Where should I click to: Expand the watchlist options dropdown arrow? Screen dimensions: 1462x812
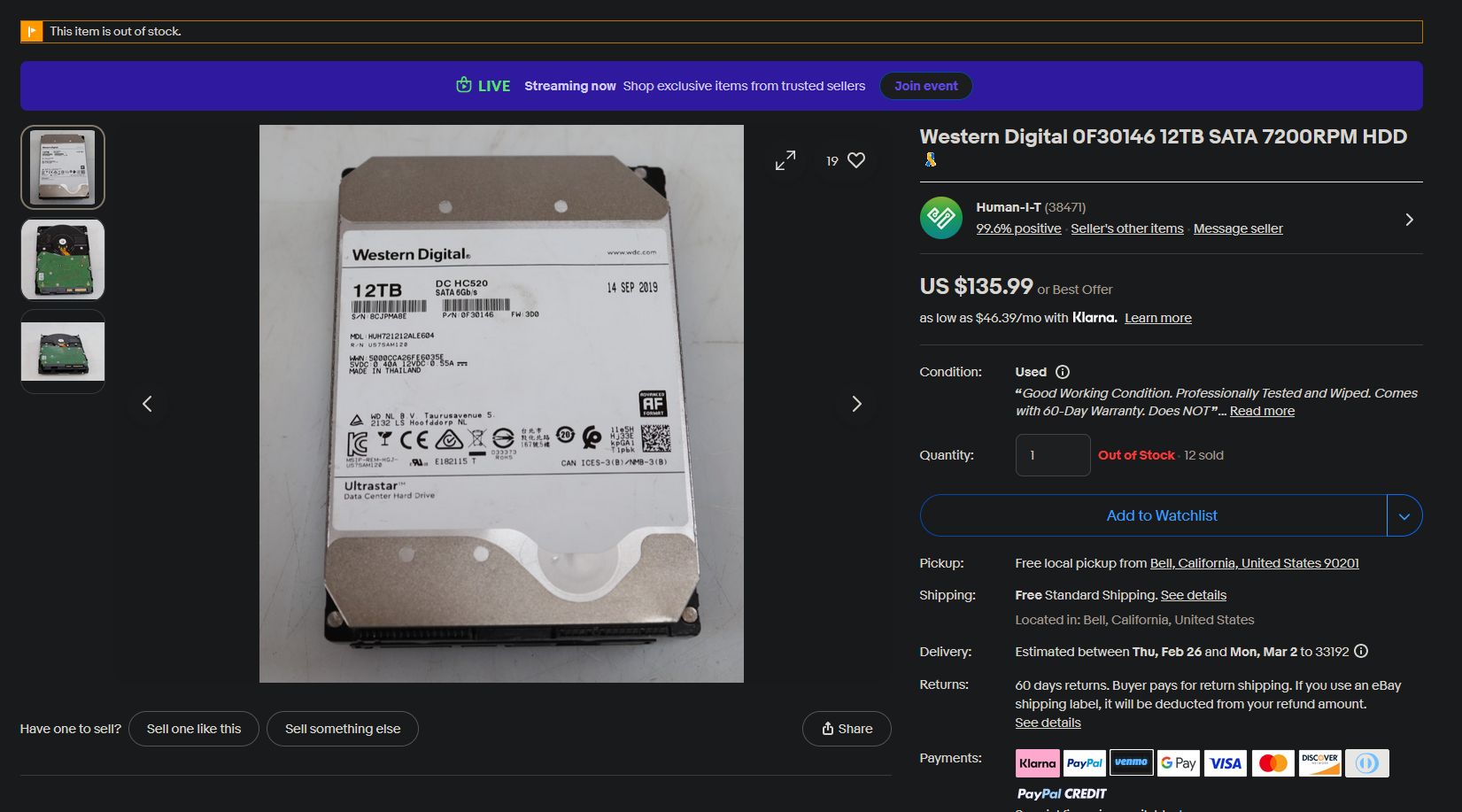coord(1404,515)
